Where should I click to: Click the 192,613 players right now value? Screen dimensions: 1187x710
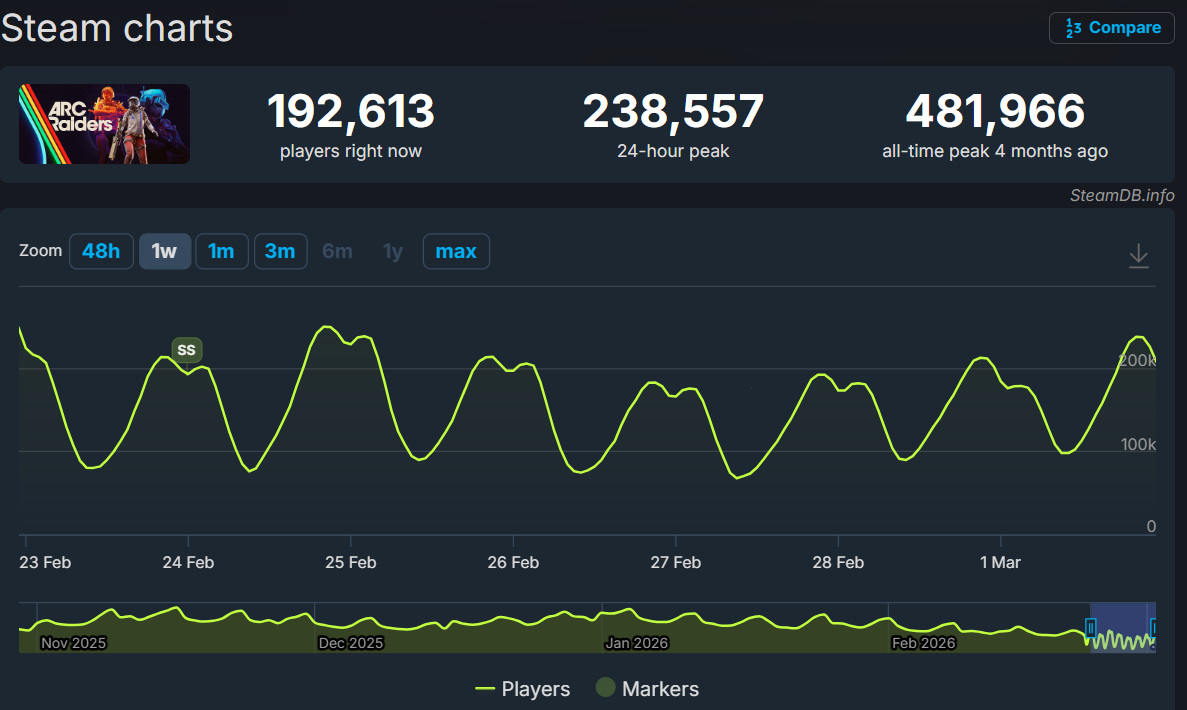(x=350, y=111)
